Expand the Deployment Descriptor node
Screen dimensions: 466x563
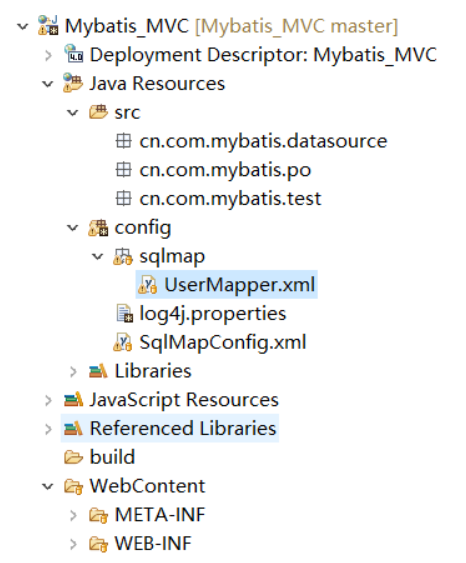(x=48, y=55)
